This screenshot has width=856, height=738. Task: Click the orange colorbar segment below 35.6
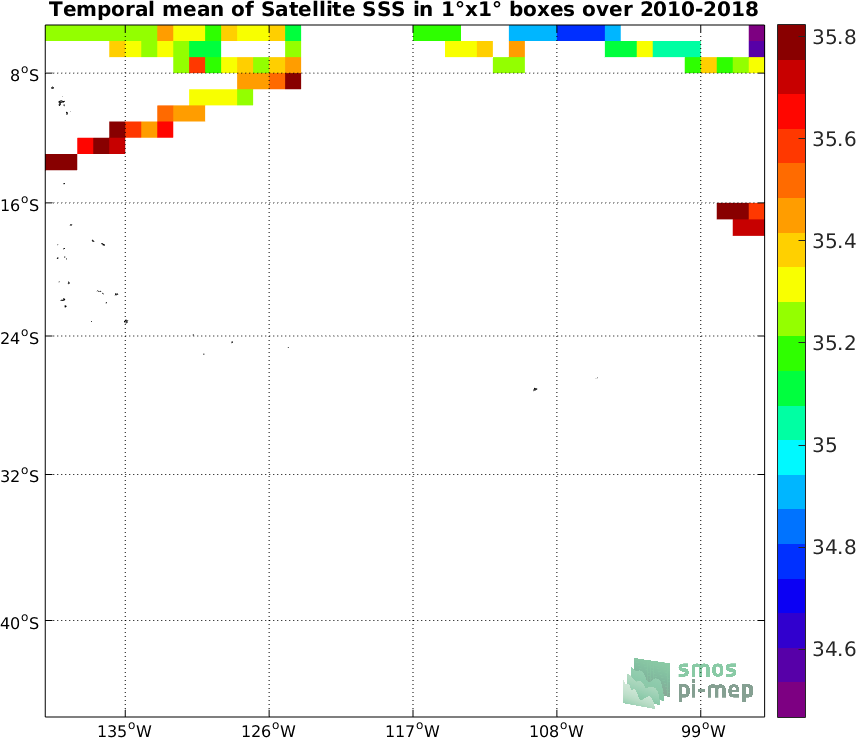(791, 180)
